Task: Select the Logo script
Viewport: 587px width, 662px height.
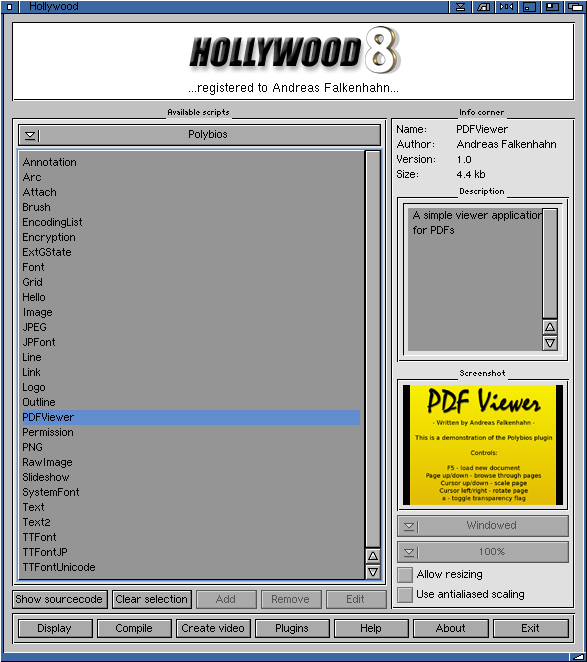Action: [191, 387]
